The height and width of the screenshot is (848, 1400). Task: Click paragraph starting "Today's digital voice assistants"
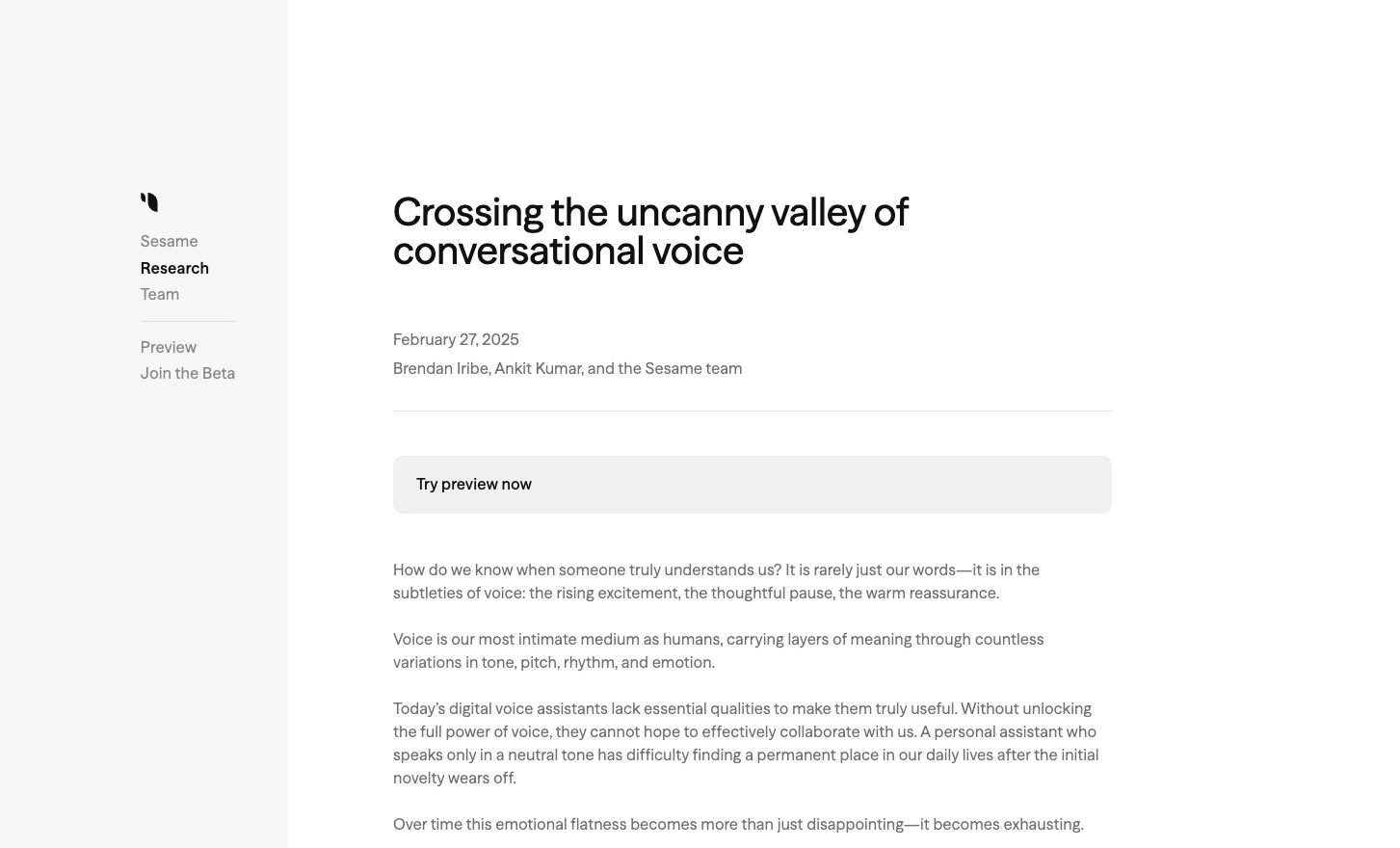tap(745, 744)
